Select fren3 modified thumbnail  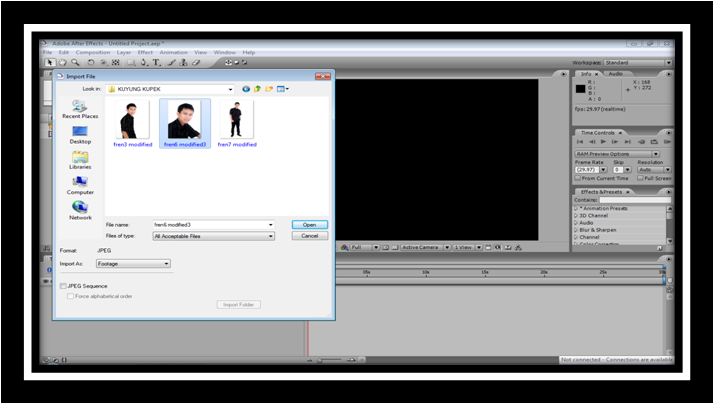(133, 124)
